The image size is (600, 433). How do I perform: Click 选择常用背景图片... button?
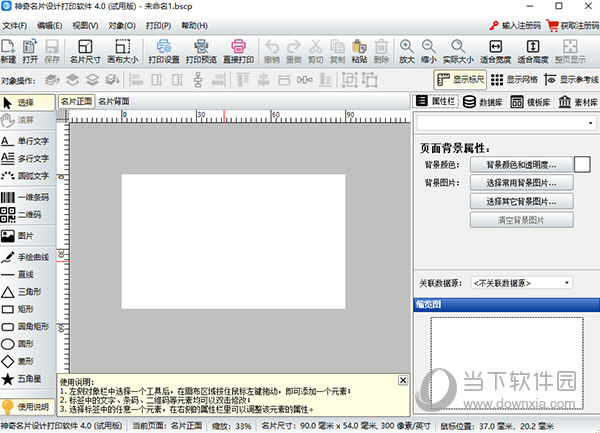tap(522, 183)
